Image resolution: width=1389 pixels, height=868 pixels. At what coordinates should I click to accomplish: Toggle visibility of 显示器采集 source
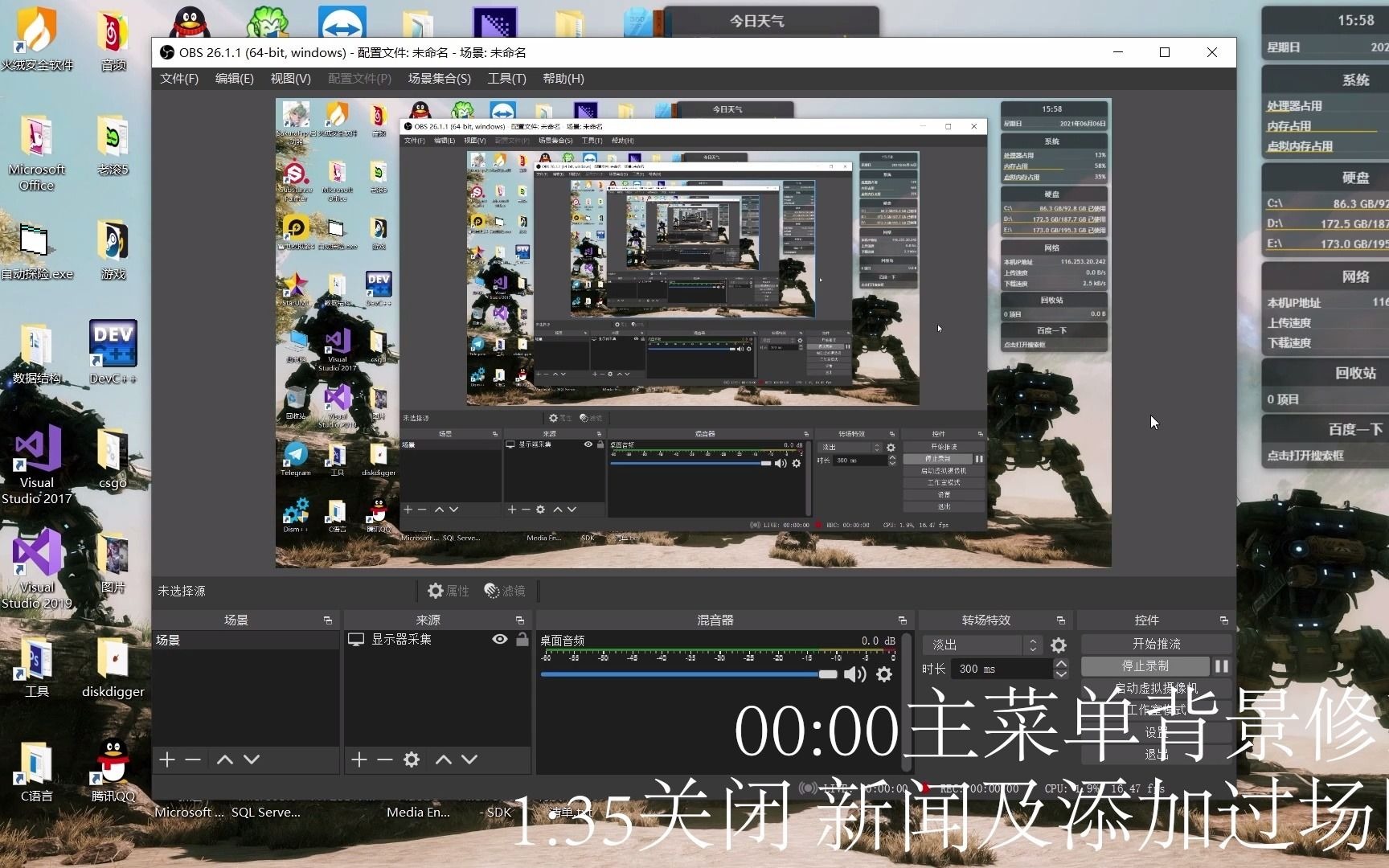(x=500, y=640)
